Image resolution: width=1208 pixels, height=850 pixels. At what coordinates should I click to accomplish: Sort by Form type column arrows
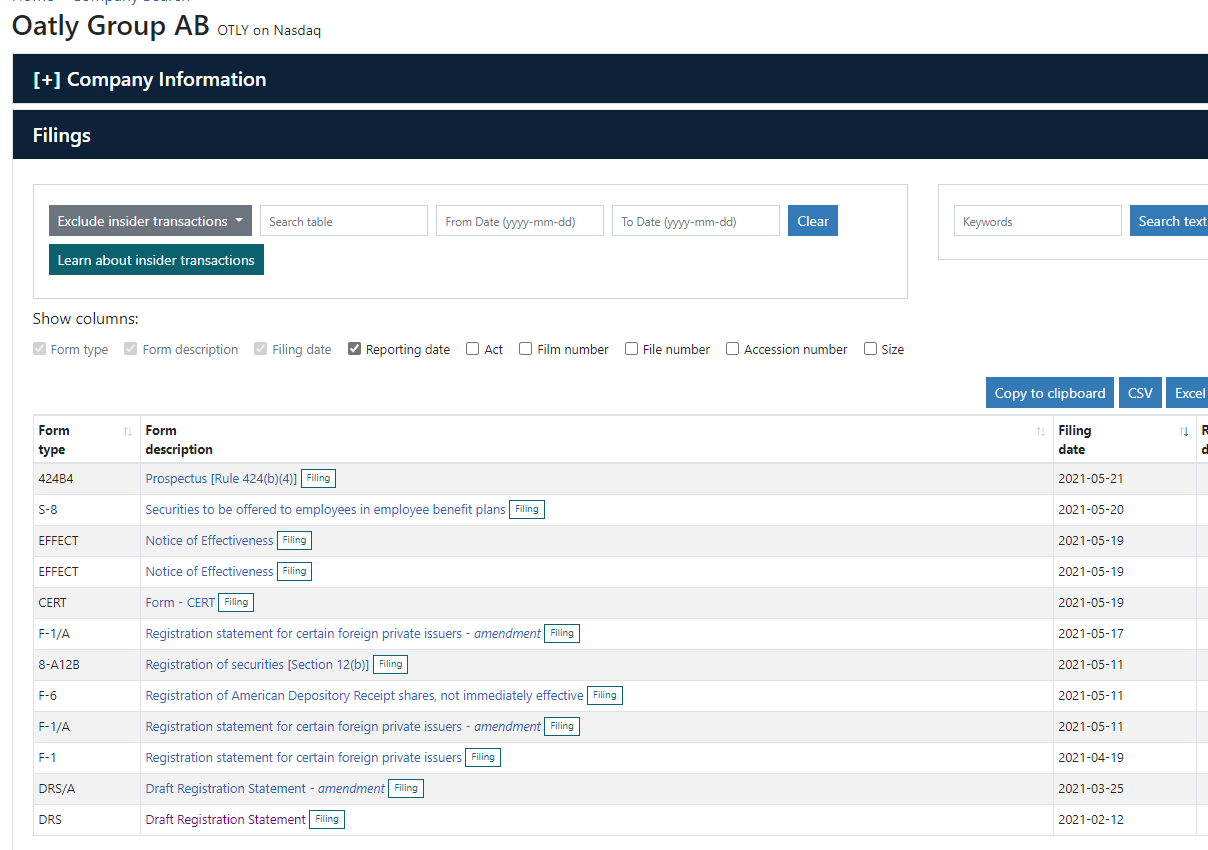[x=127, y=431]
